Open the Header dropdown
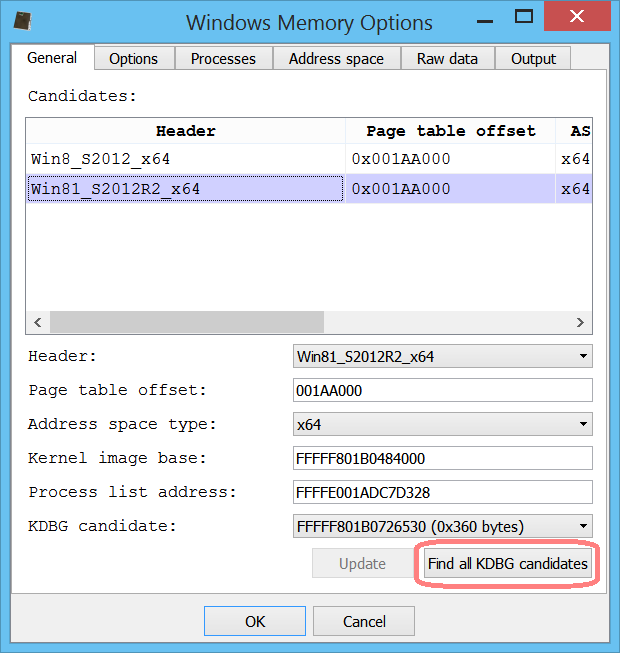 coord(443,356)
